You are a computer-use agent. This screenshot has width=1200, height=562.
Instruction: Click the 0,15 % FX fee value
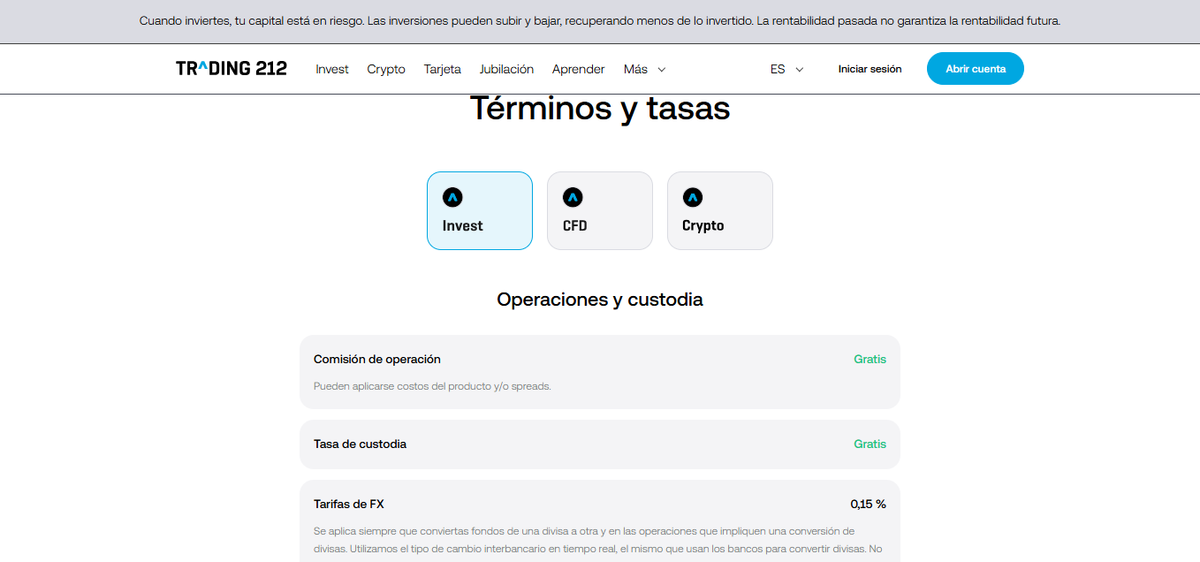coord(868,504)
